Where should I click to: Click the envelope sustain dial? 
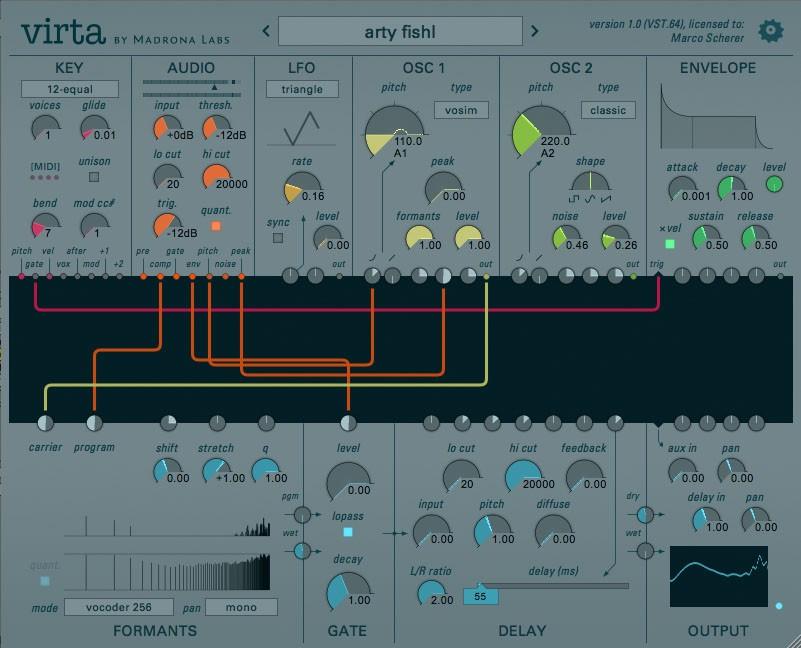[x=707, y=238]
